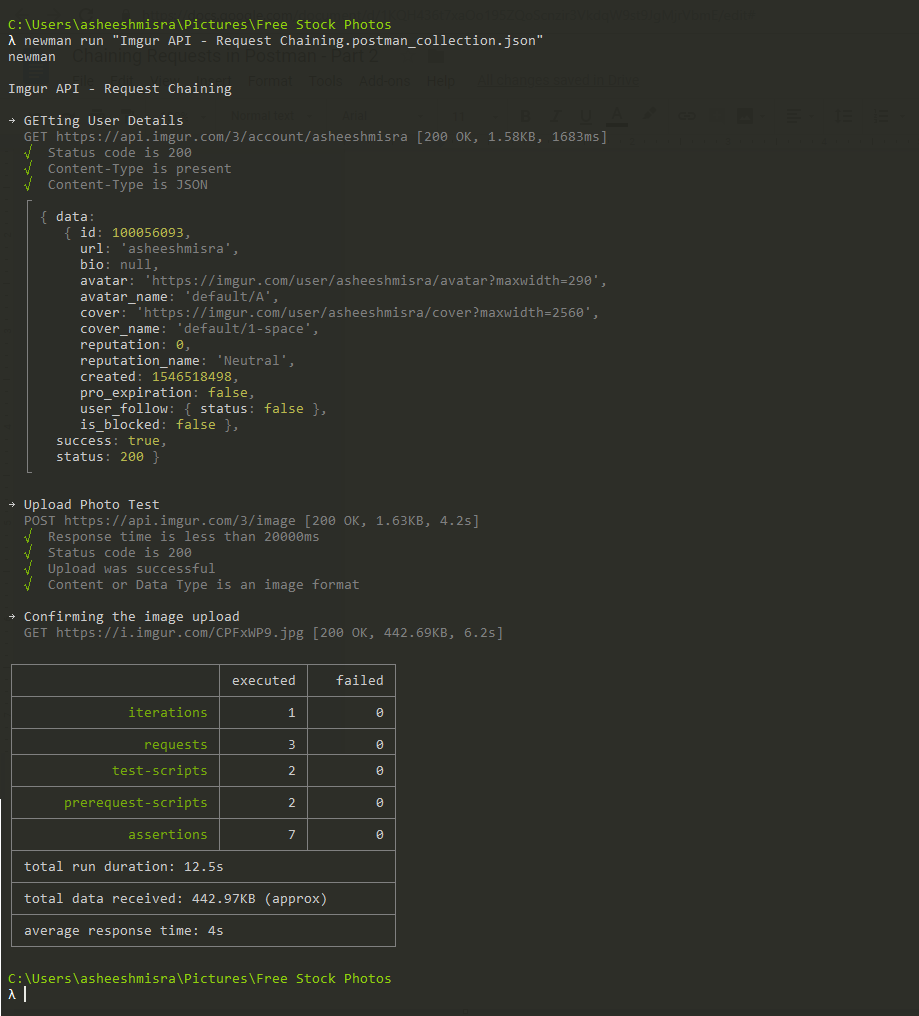Toggle bold formatting
This screenshot has height=1016, width=919.
pos(525,114)
